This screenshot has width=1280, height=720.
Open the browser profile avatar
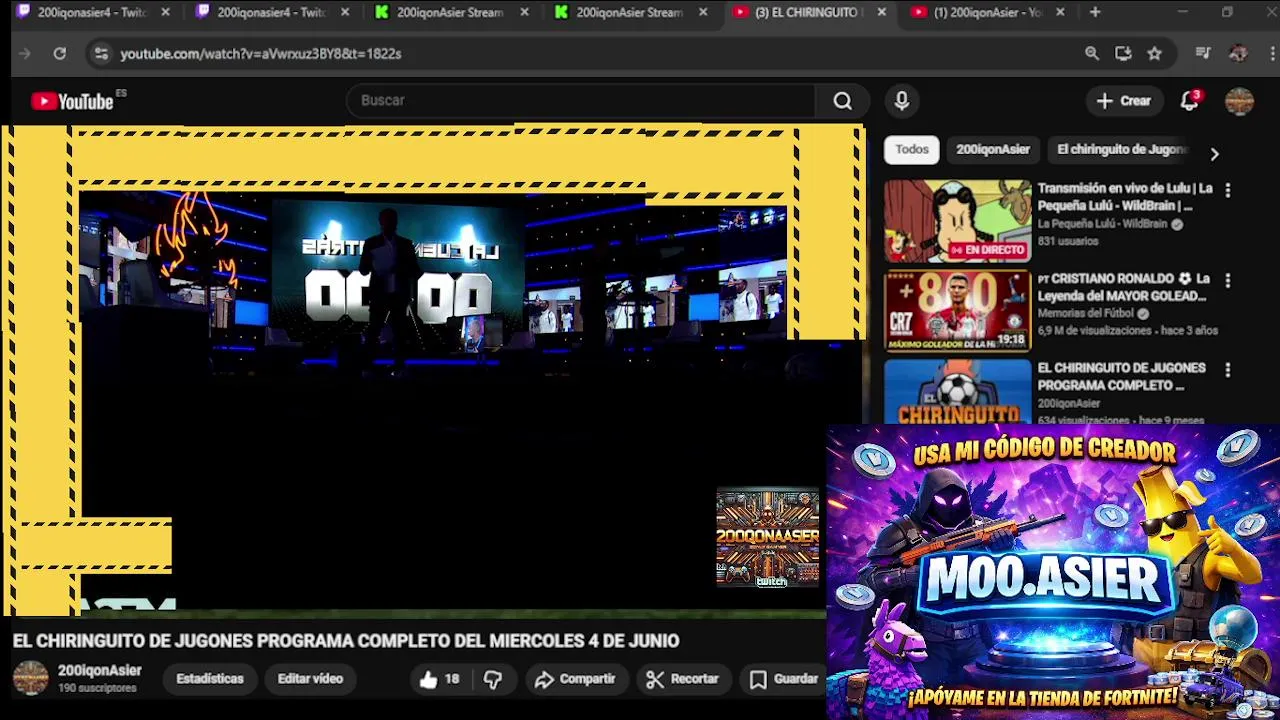point(1238,53)
